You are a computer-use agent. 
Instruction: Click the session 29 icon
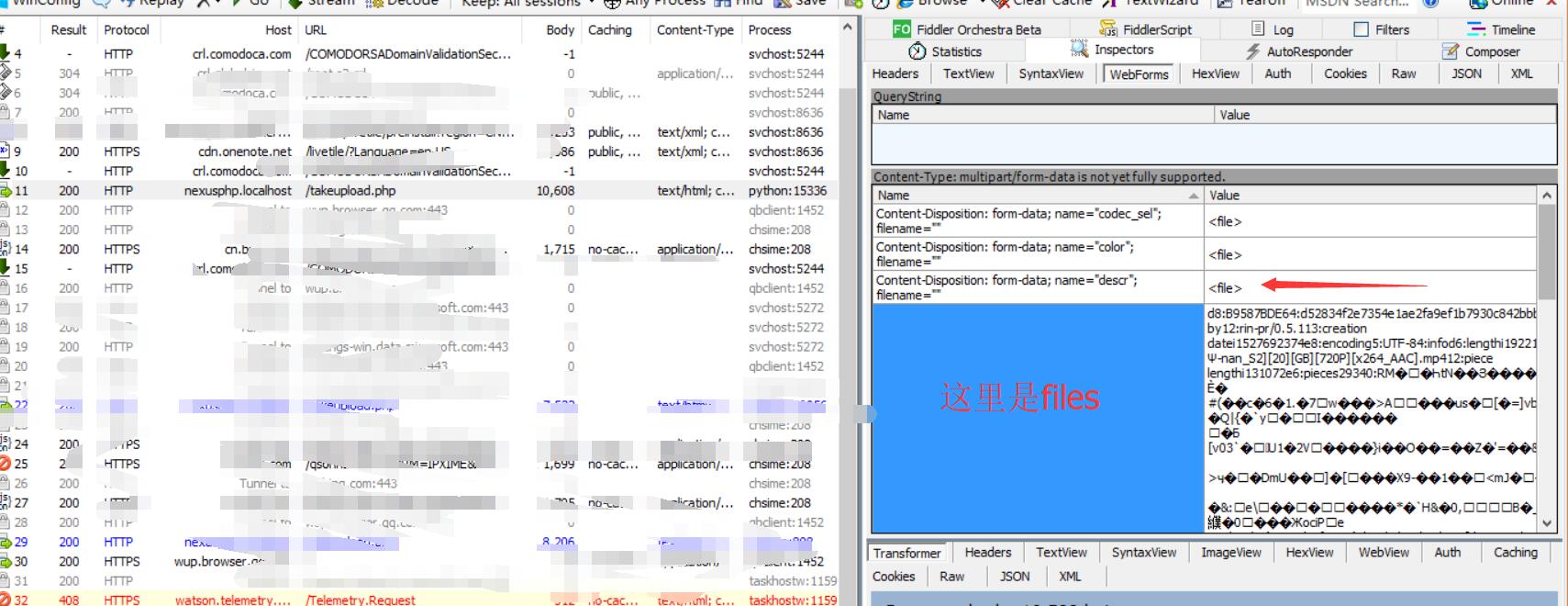(x=5, y=542)
